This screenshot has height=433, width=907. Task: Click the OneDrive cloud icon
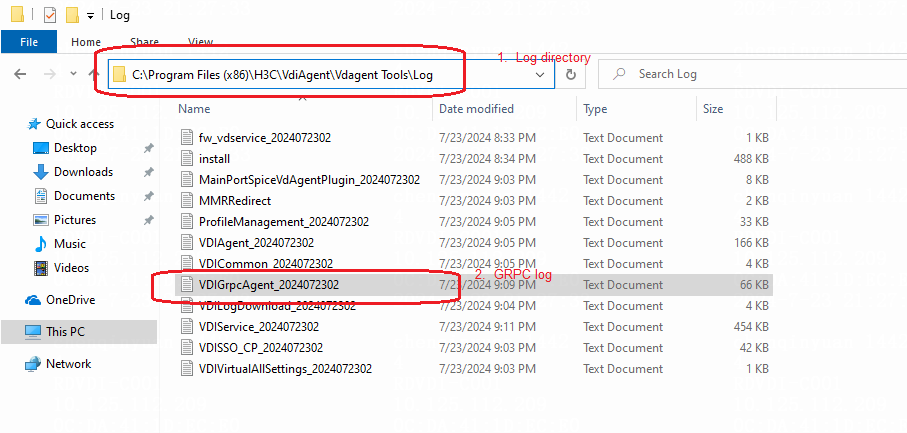click(34, 300)
